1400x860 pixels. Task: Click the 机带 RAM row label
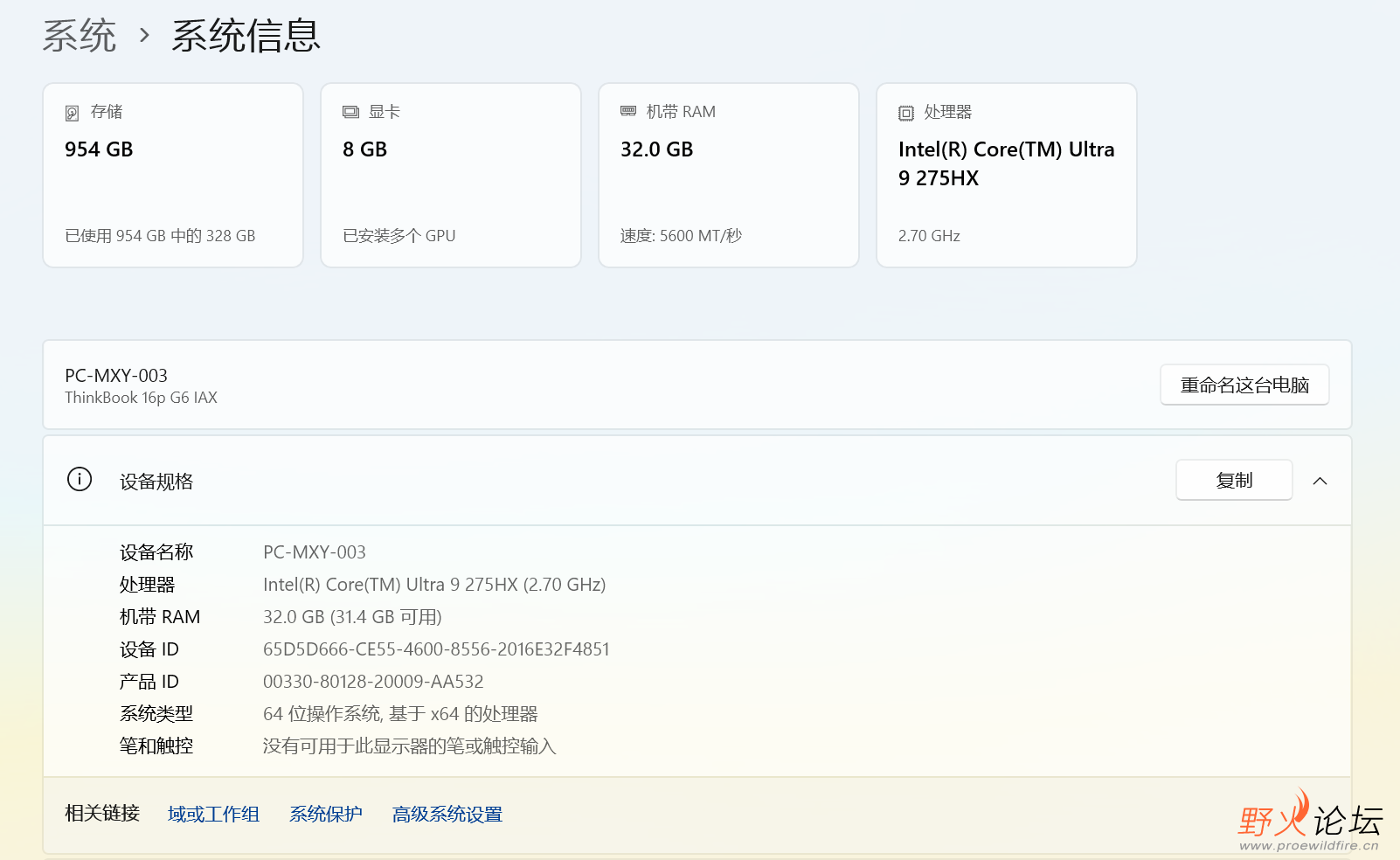(x=160, y=617)
